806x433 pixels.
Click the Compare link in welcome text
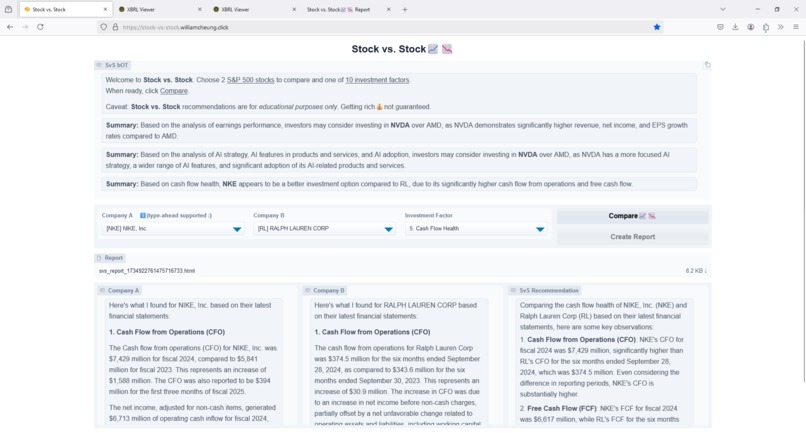pos(174,91)
